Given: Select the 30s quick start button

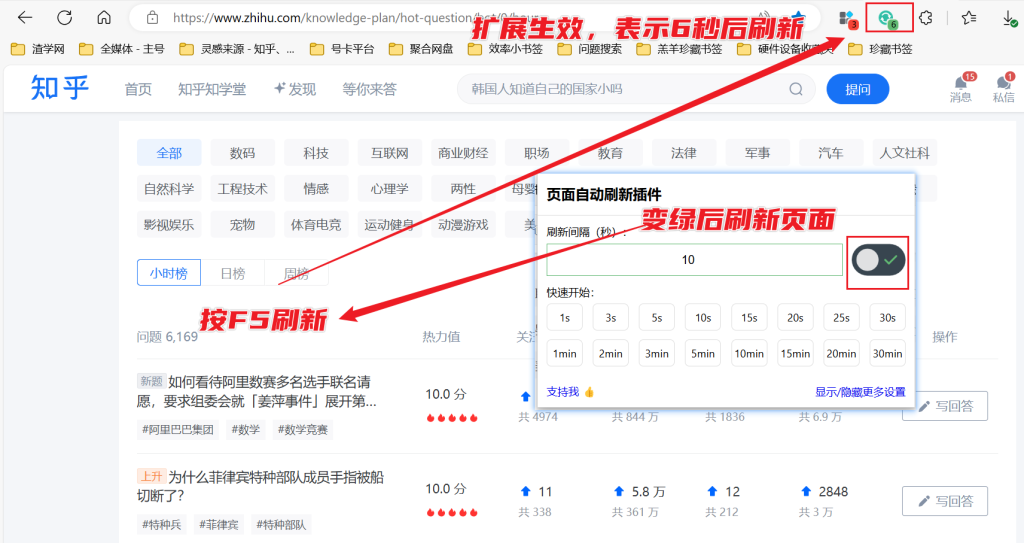Looking at the screenshot, I should coord(888,318).
